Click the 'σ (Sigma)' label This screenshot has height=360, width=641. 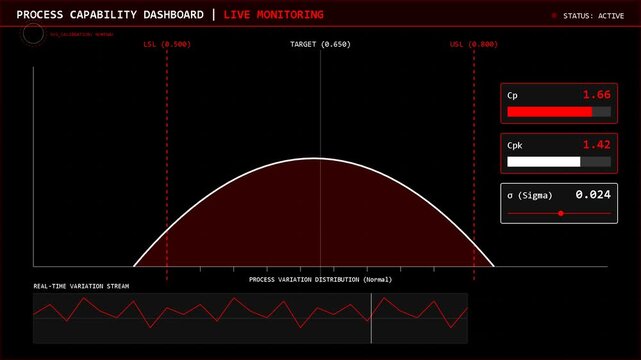(x=530, y=195)
